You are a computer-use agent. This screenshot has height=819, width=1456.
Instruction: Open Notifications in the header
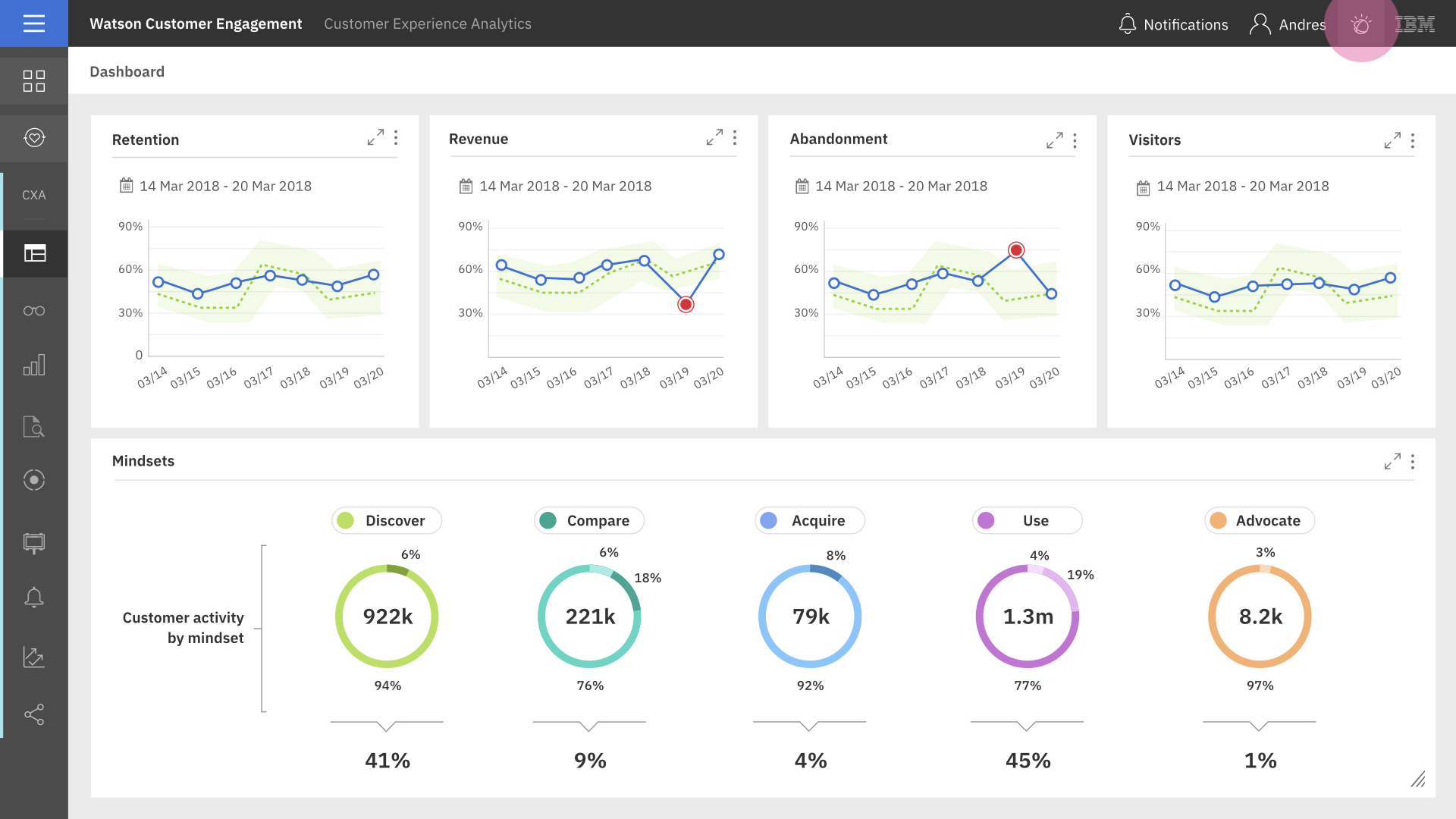pyautogui.click(x=1173, y=24)
